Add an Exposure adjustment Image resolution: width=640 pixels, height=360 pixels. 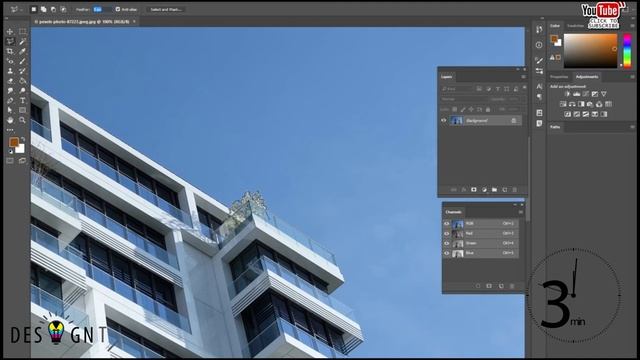[x=595, y=94]
